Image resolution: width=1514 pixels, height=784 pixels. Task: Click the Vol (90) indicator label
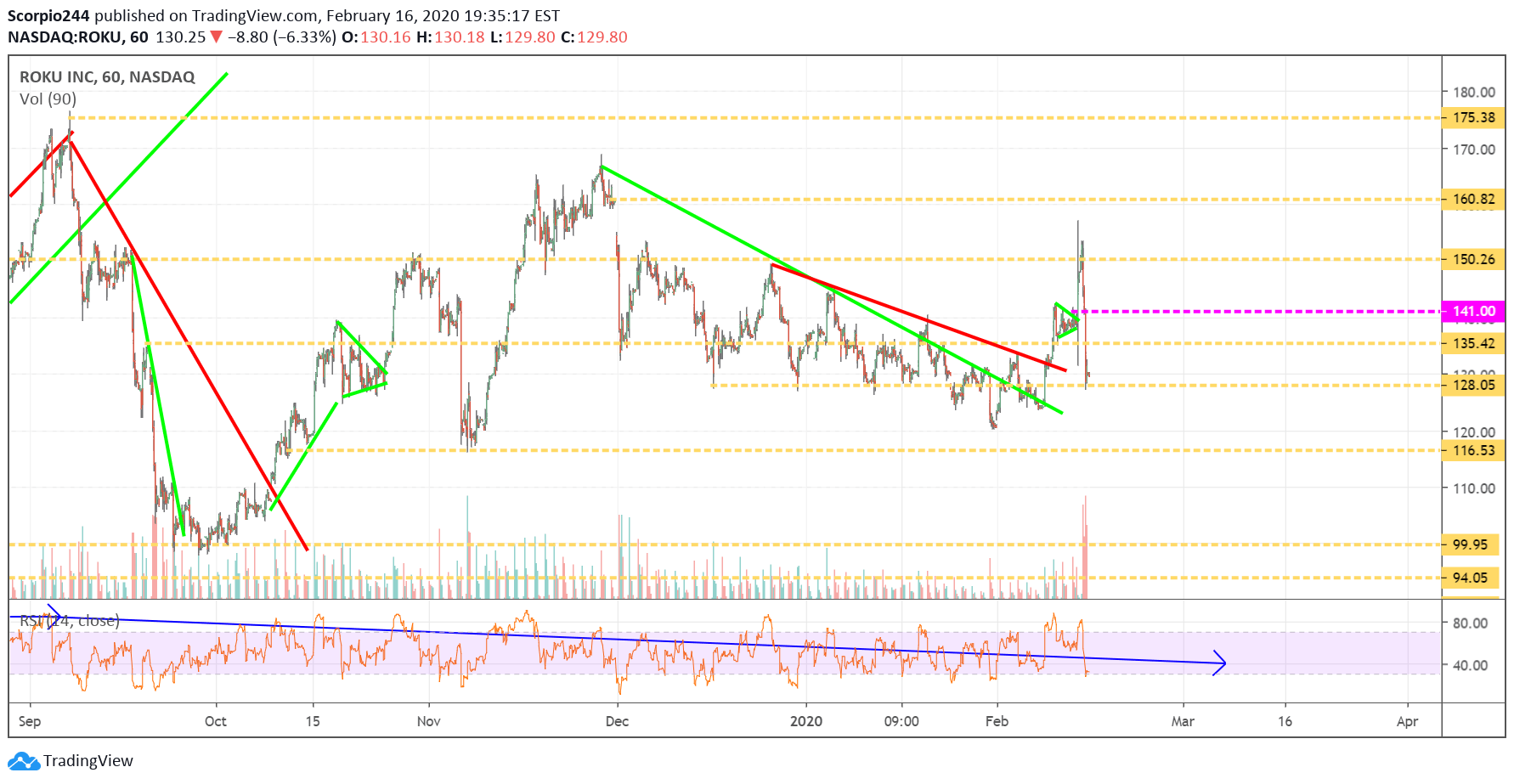click(48, 99)
